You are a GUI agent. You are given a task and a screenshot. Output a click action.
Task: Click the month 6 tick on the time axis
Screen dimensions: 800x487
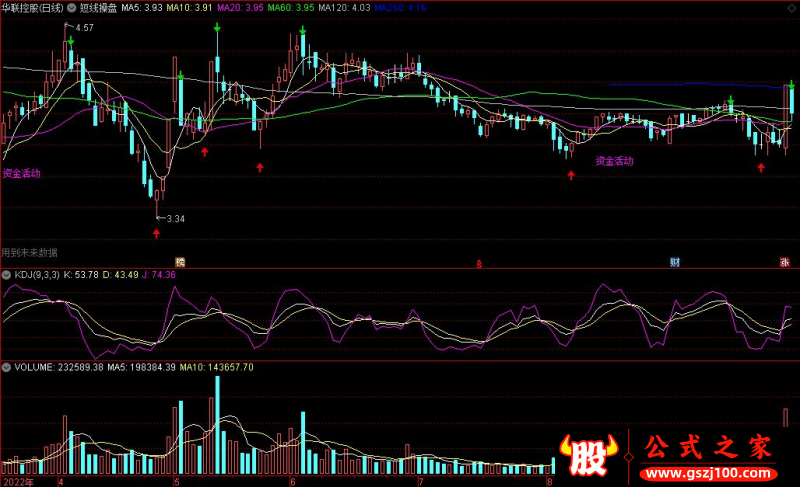292,482
